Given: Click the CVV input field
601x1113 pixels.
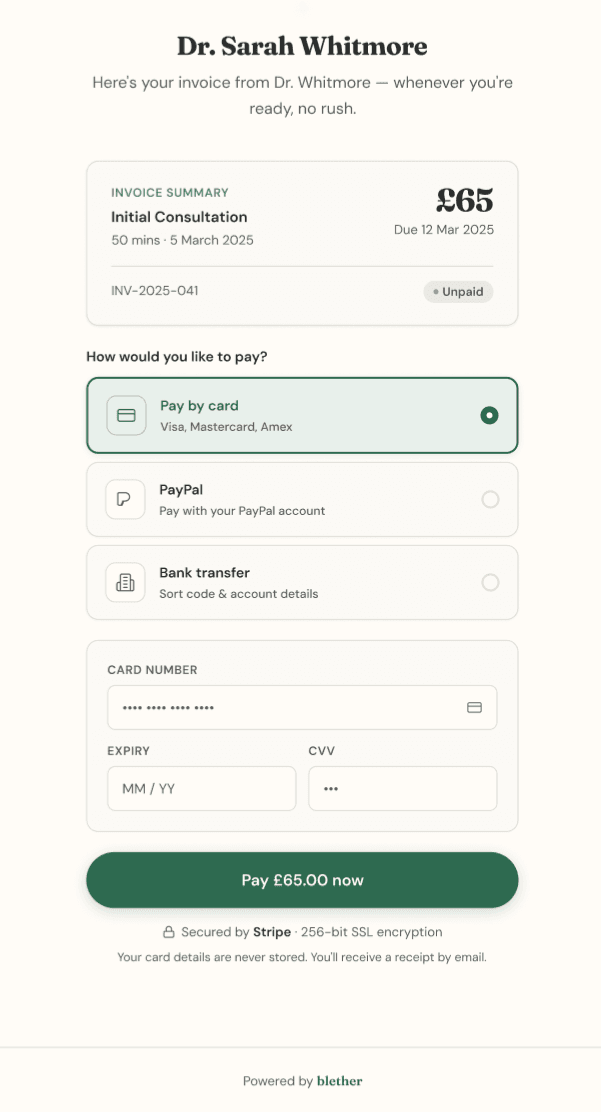Looking at the screenshot, I should [402, 788].
